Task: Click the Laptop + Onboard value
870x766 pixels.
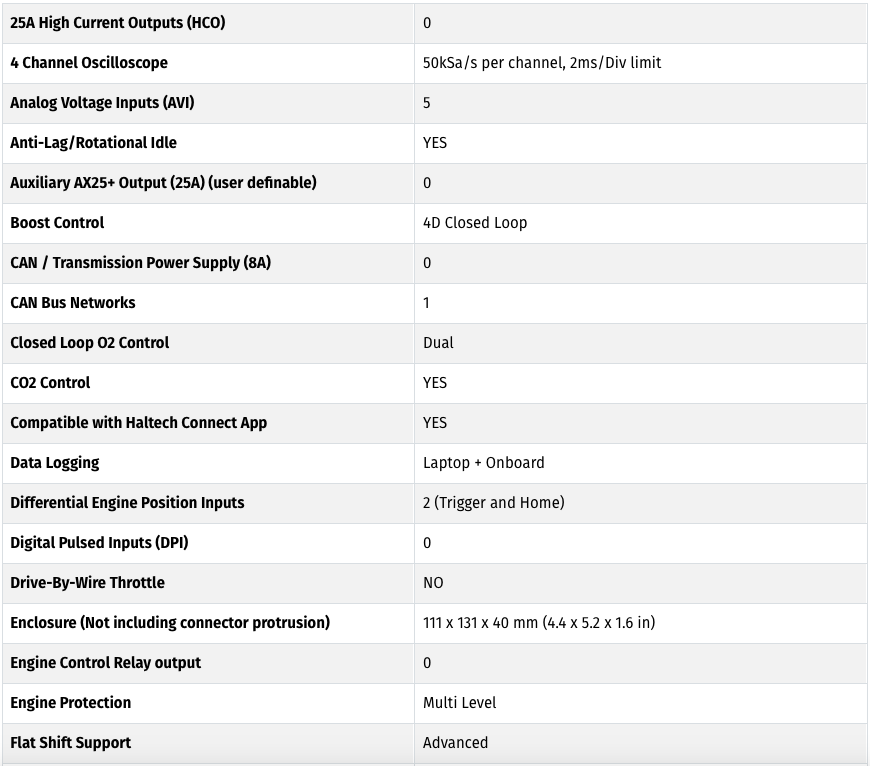Action: (484, 462)
